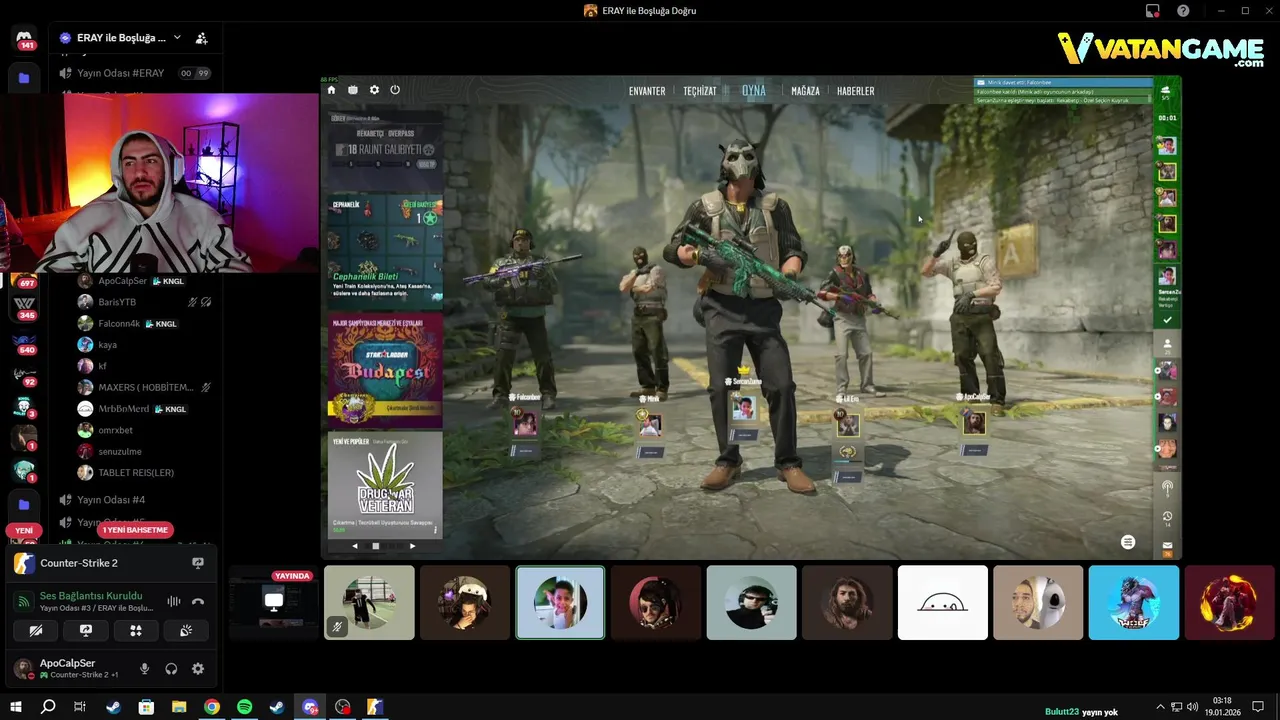Open Discord direct messages home icon

24,38
